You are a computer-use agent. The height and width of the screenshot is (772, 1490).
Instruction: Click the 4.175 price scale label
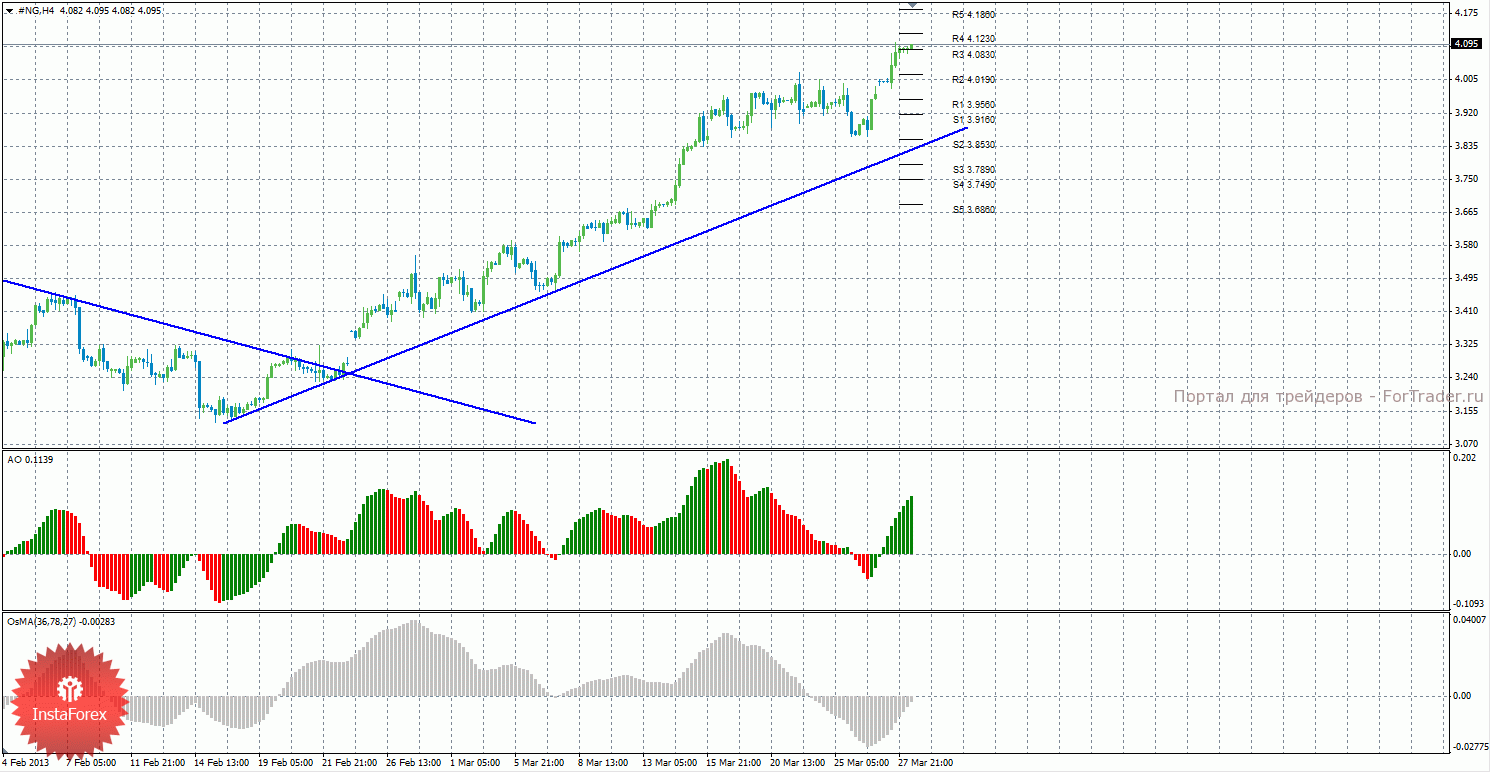pos(1467,13)
